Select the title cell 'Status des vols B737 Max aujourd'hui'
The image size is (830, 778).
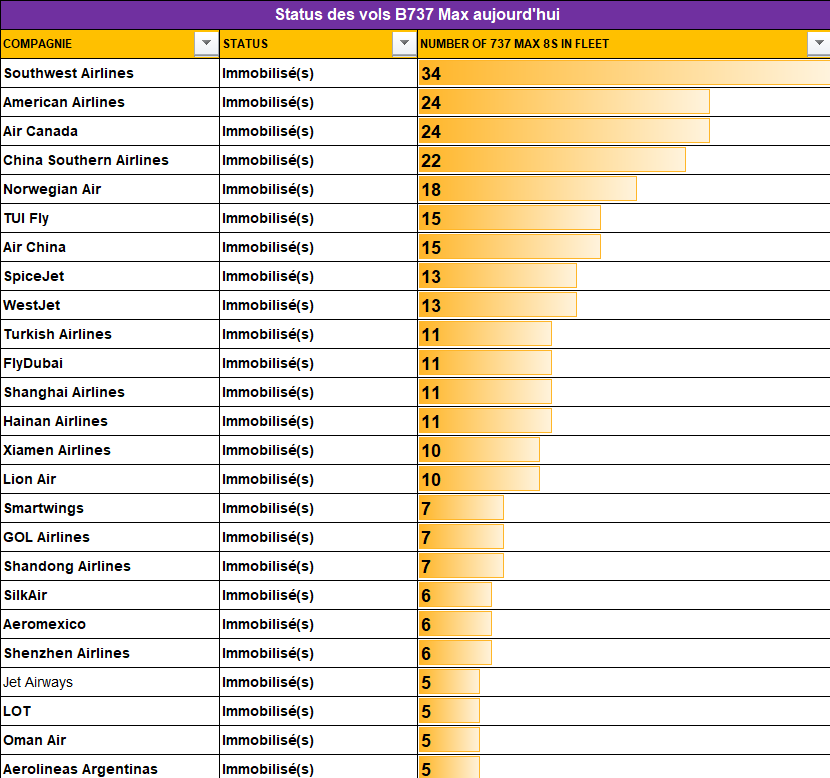pos(417,14)
